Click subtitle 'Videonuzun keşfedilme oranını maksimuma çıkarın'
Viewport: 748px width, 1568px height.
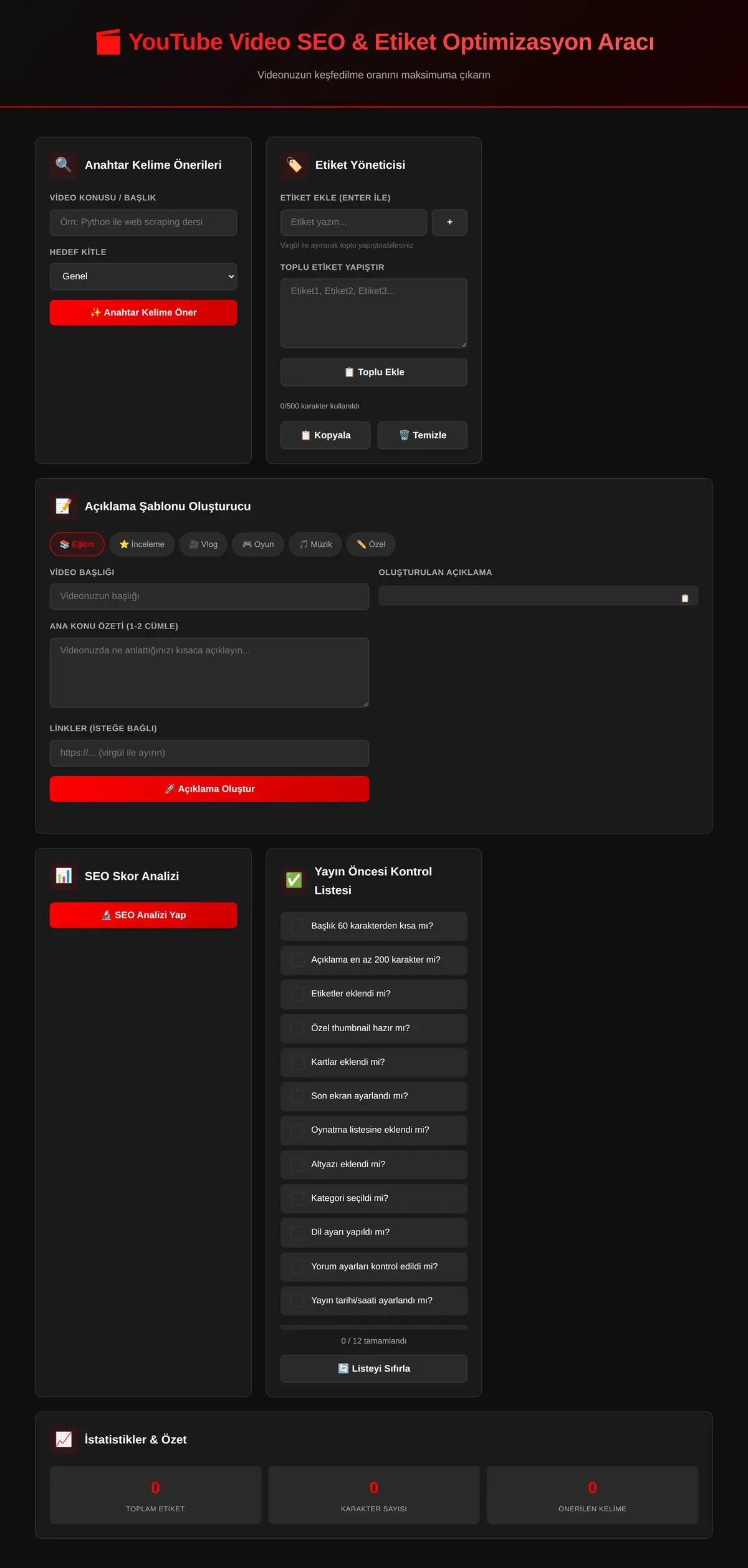click(x=374, y=75)
